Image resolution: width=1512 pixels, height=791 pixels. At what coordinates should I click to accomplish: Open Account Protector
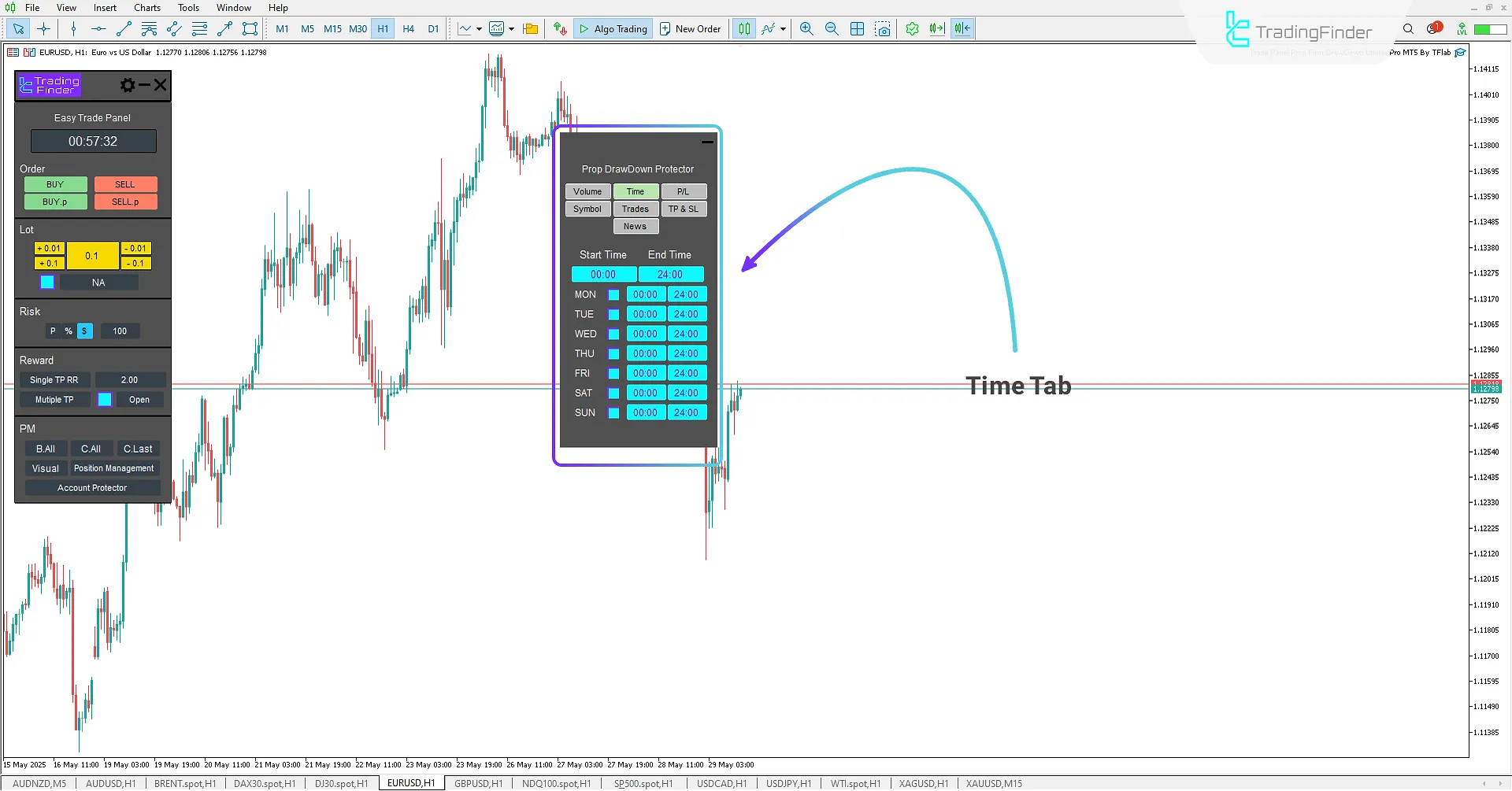92,487
